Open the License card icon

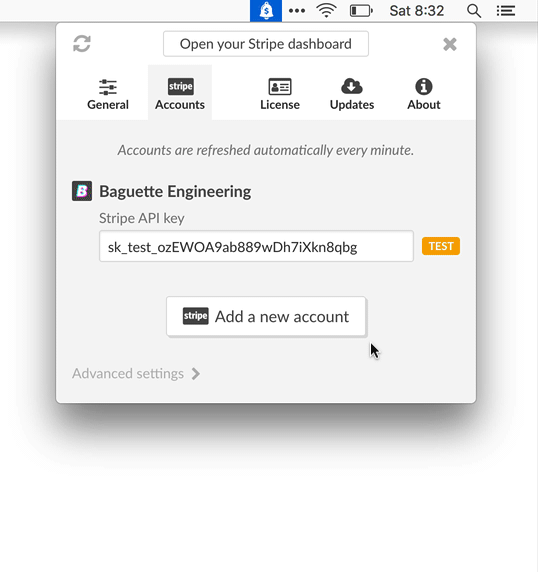click(x=280, y=87)
